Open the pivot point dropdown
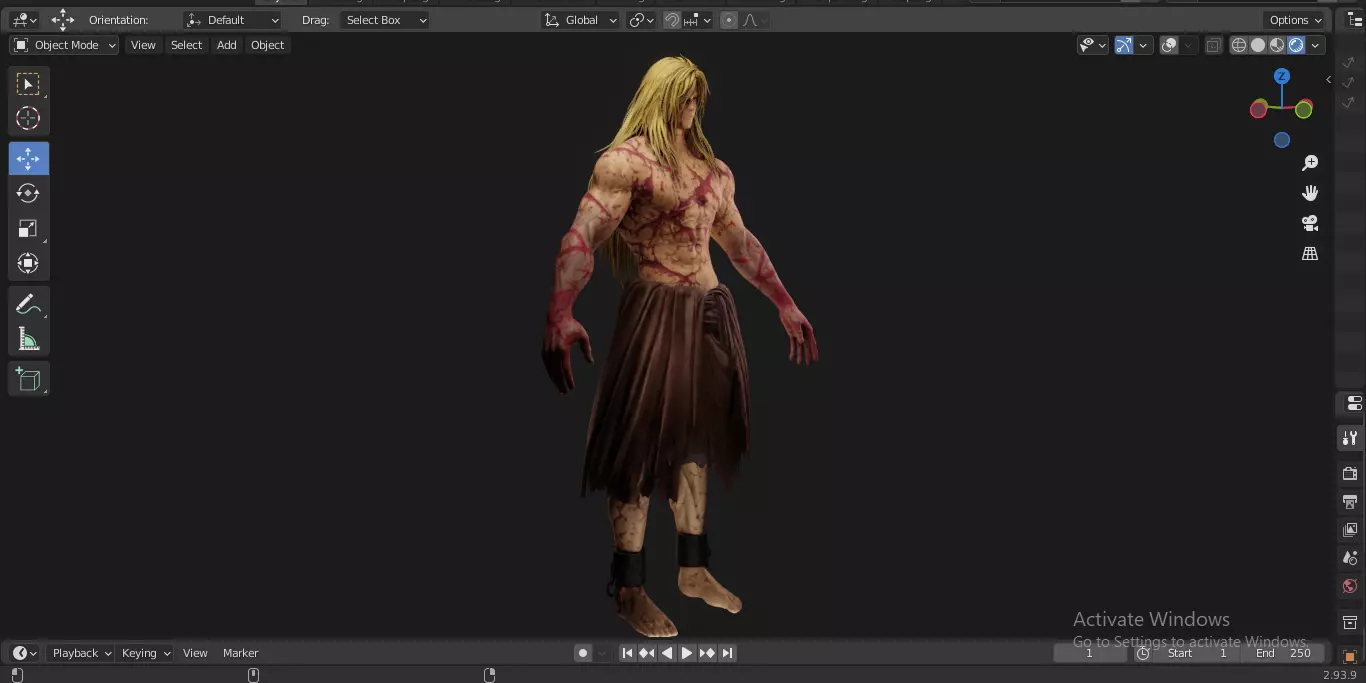This screenshot has height=683, width=1366. 642,20
